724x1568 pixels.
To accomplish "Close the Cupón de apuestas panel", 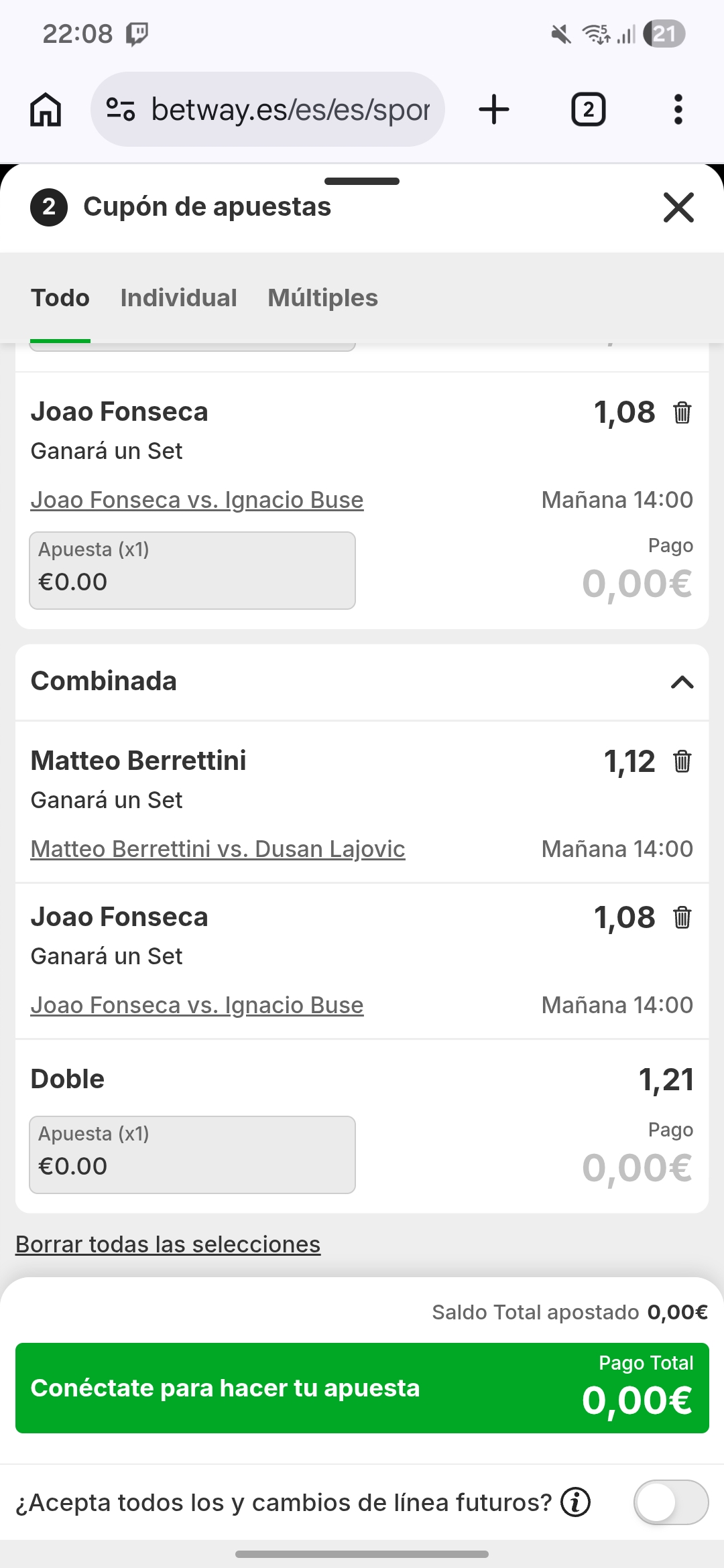I will pos(678,207).
